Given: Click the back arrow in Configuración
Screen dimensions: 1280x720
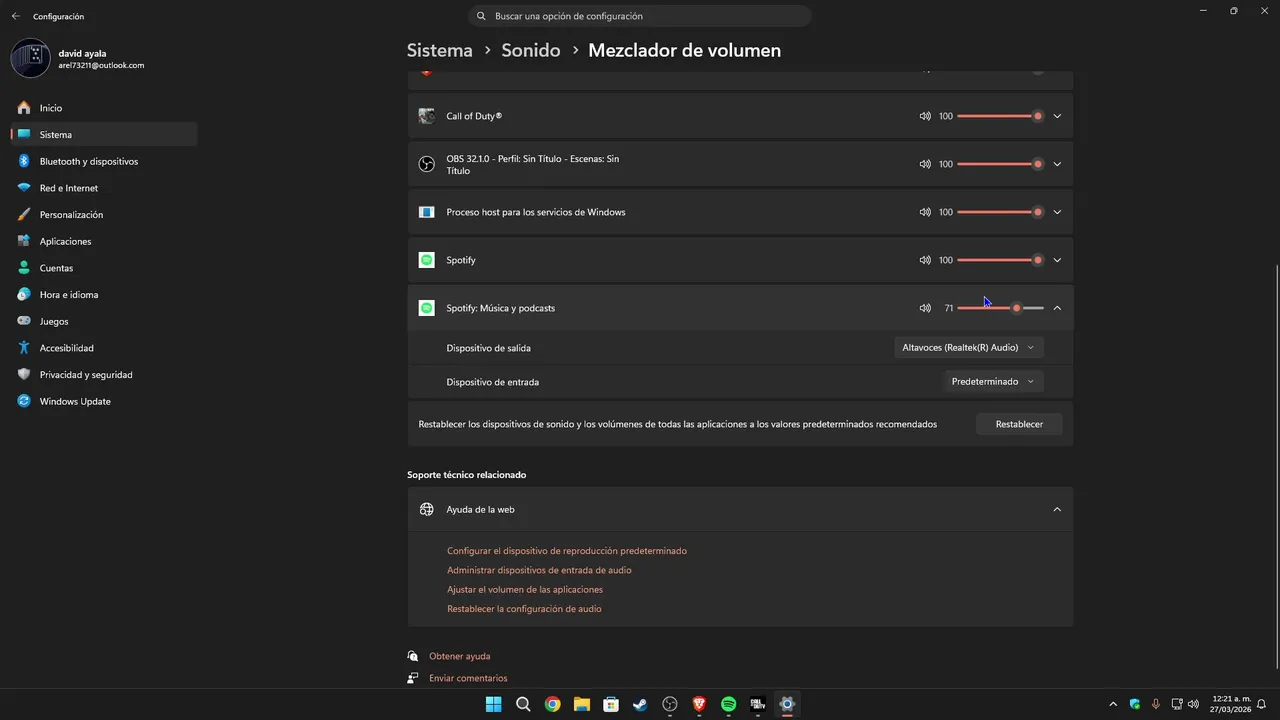Looking at the screenshot, I should [x=15, y=16].
